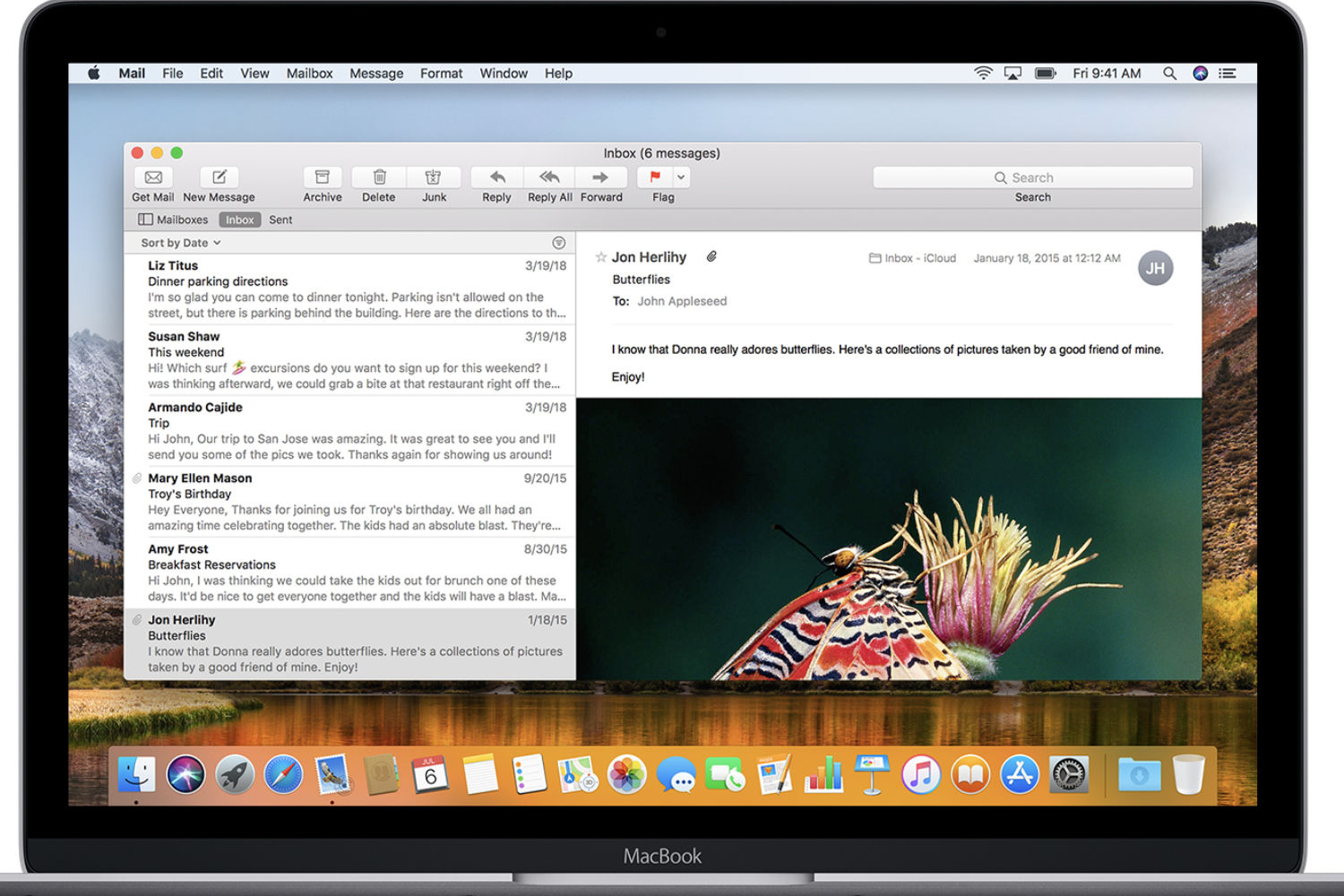Star Jon Herlihy as VIP
This screenshot has height=896, width=1344.
[x=601, y=257]
